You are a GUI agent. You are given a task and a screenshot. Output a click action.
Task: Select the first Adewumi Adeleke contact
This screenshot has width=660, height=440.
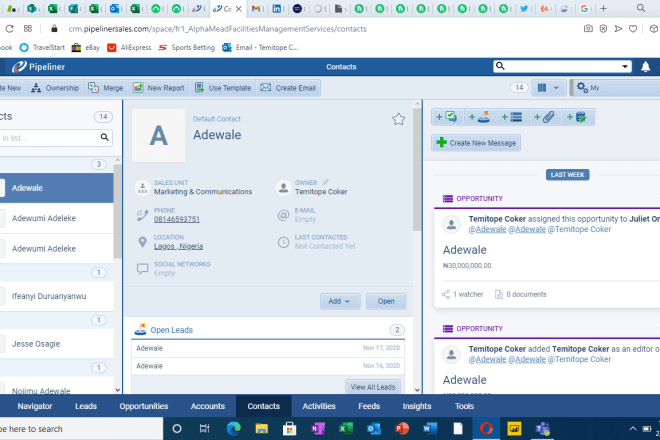coord(57,218)
